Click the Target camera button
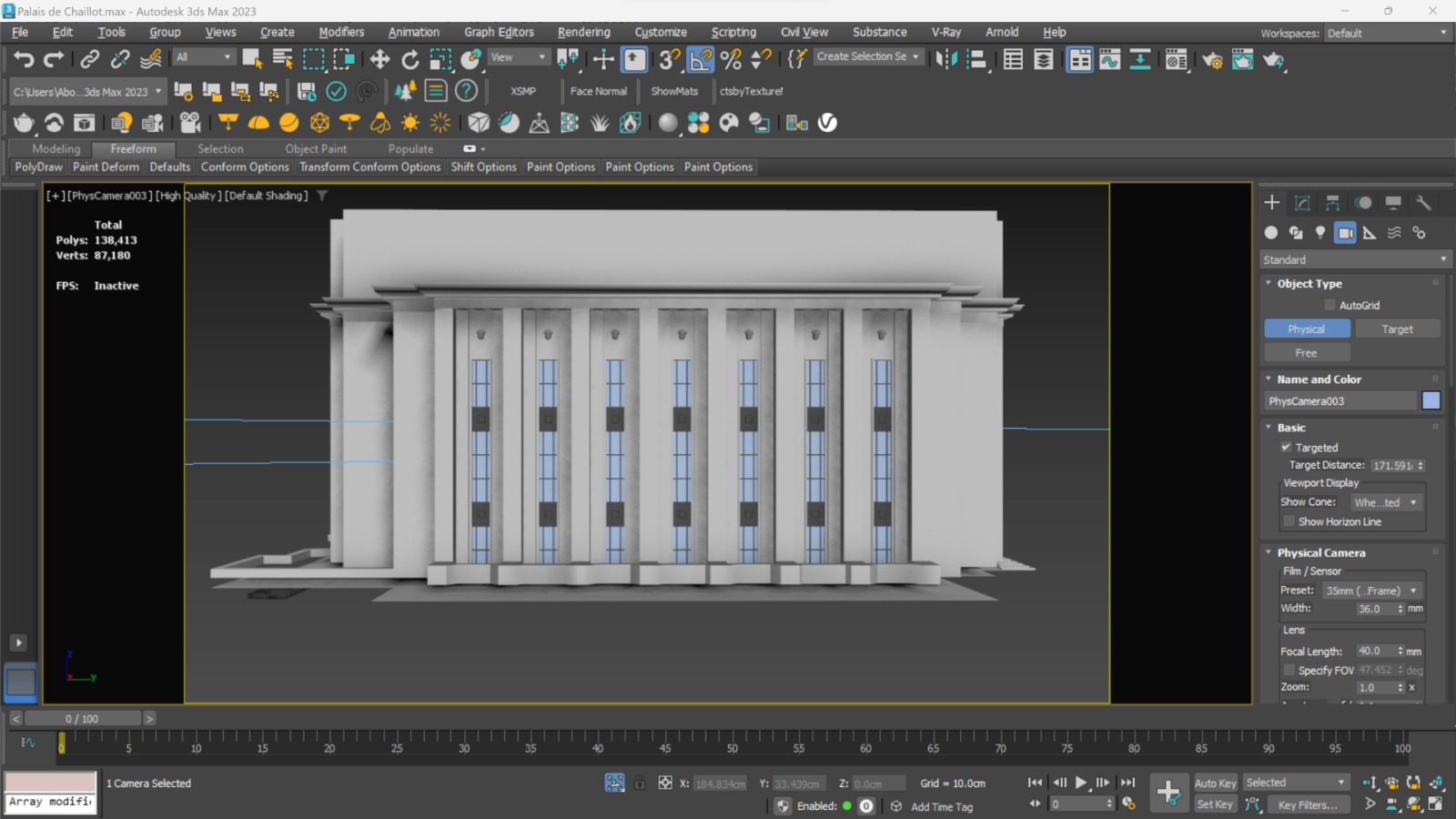This screenshot has width=1456, height=819. coord(1397,329)
